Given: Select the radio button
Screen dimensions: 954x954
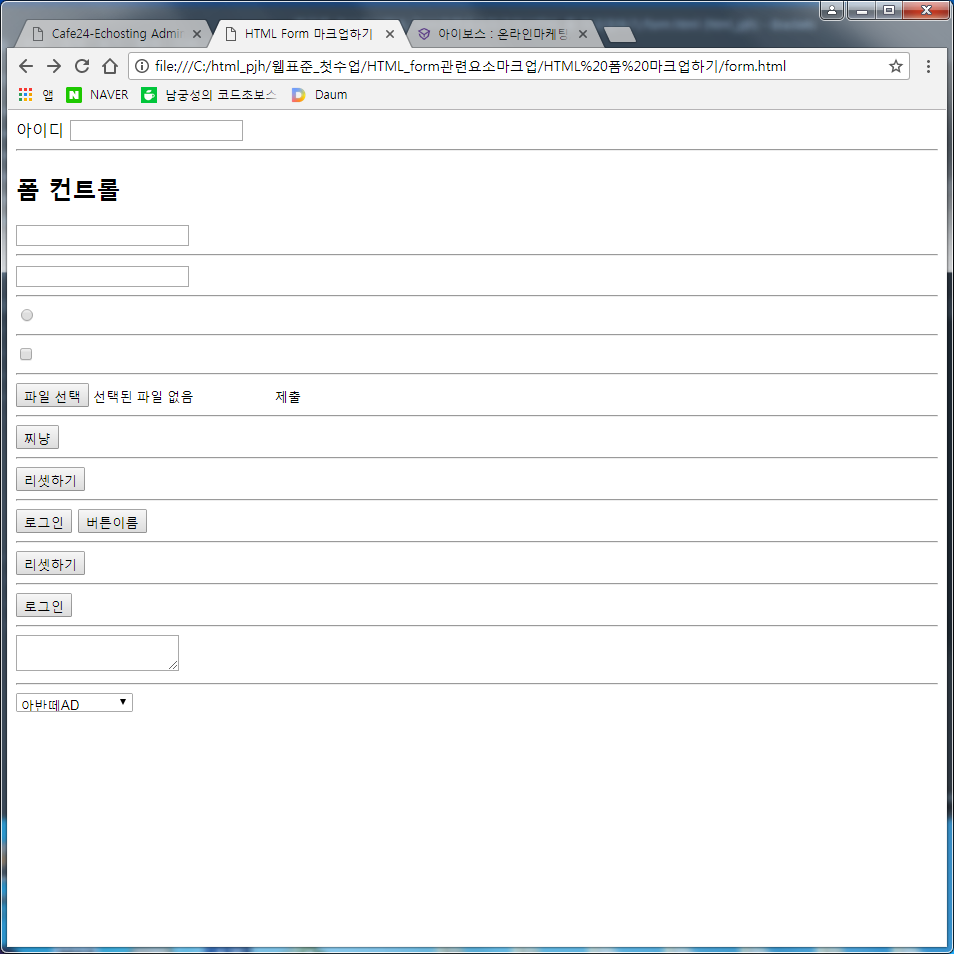Looking at the screenshot, I should [x=27, y=315].
